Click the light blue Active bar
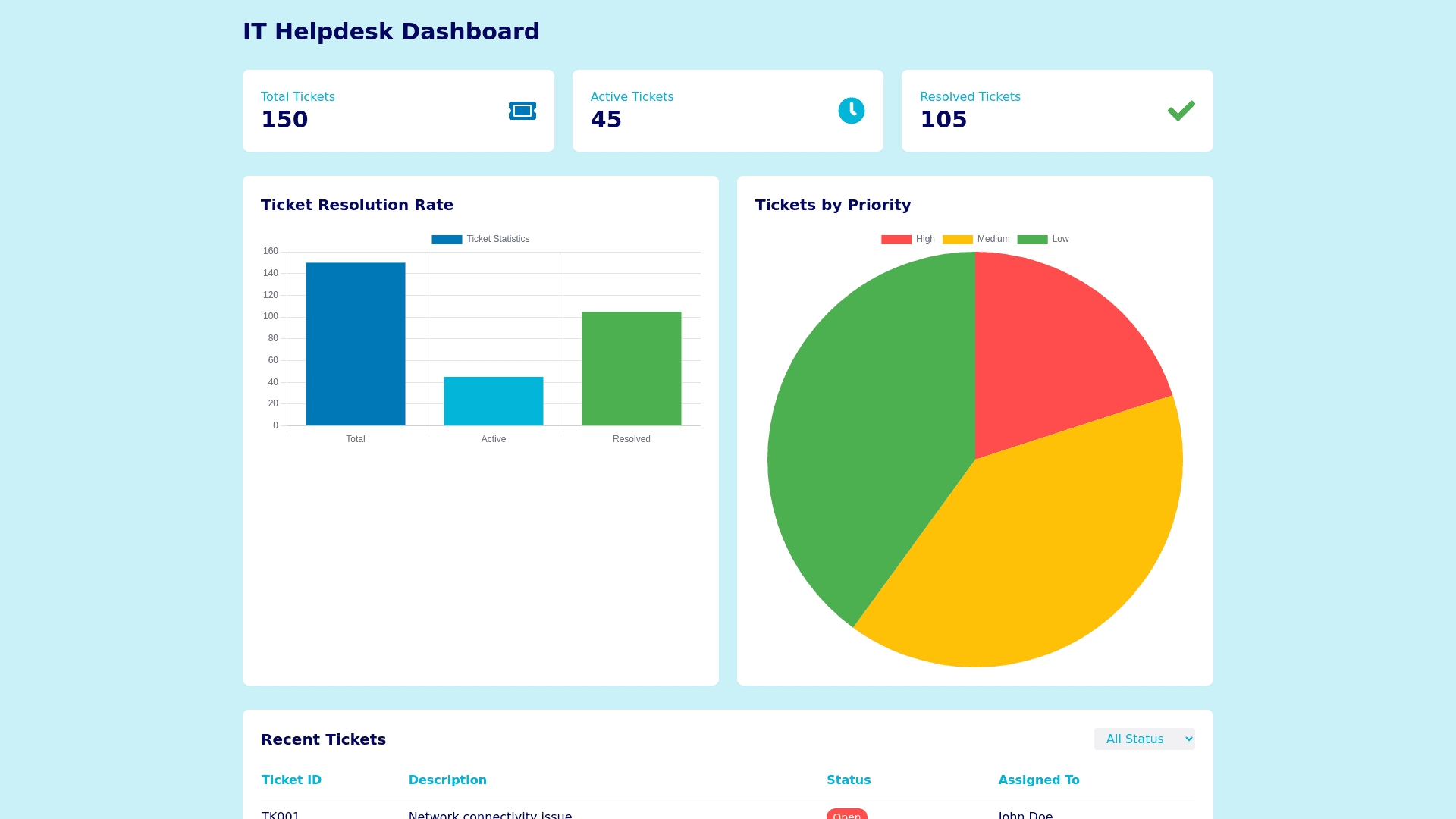This screenshot has height=819, width=1456. (493, 401)
